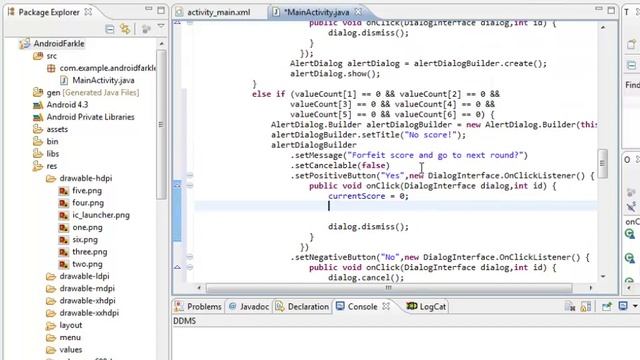This screenshot has height=360, width=640.
Task: Click editor horizontal scrollbar right arrow
Action: (591, 288)
